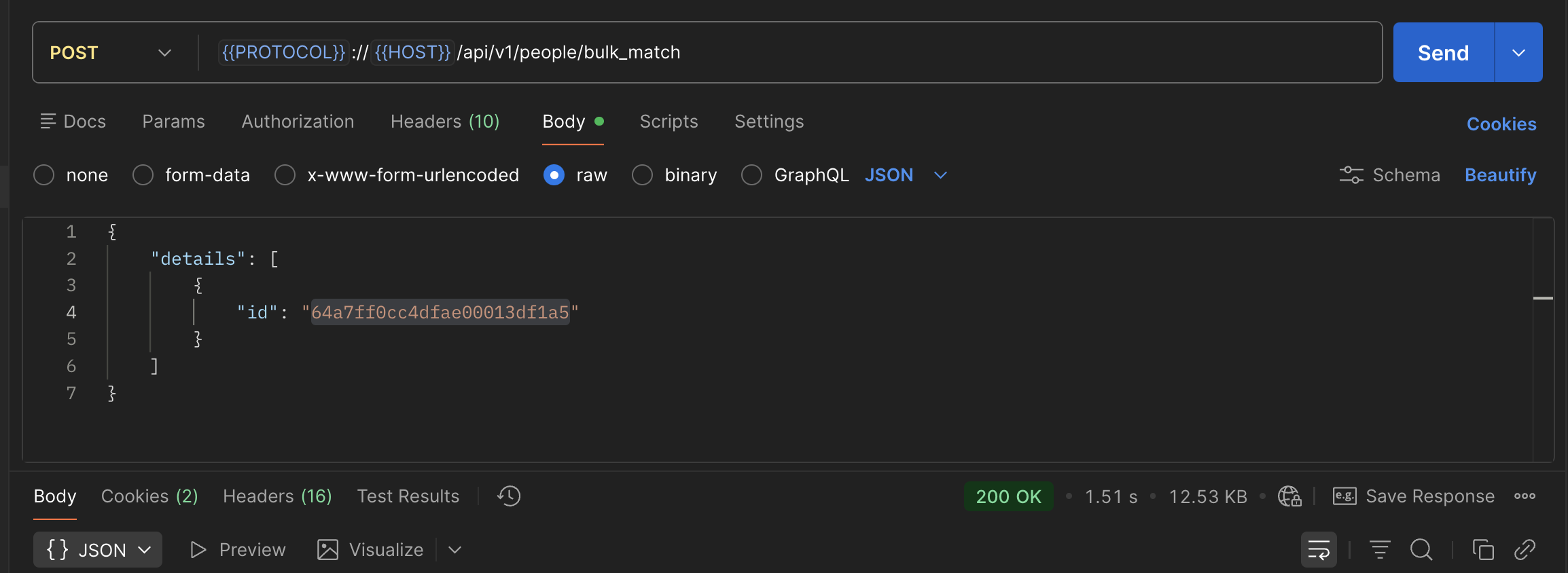Open more response actions ellipsis
This screenshot has width=1568, height=573.
click(1525, 496)
